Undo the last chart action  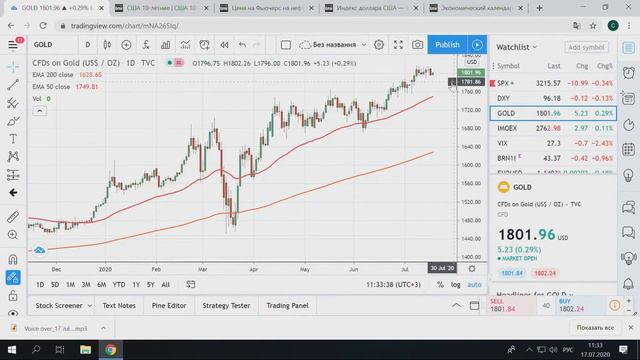242,45
